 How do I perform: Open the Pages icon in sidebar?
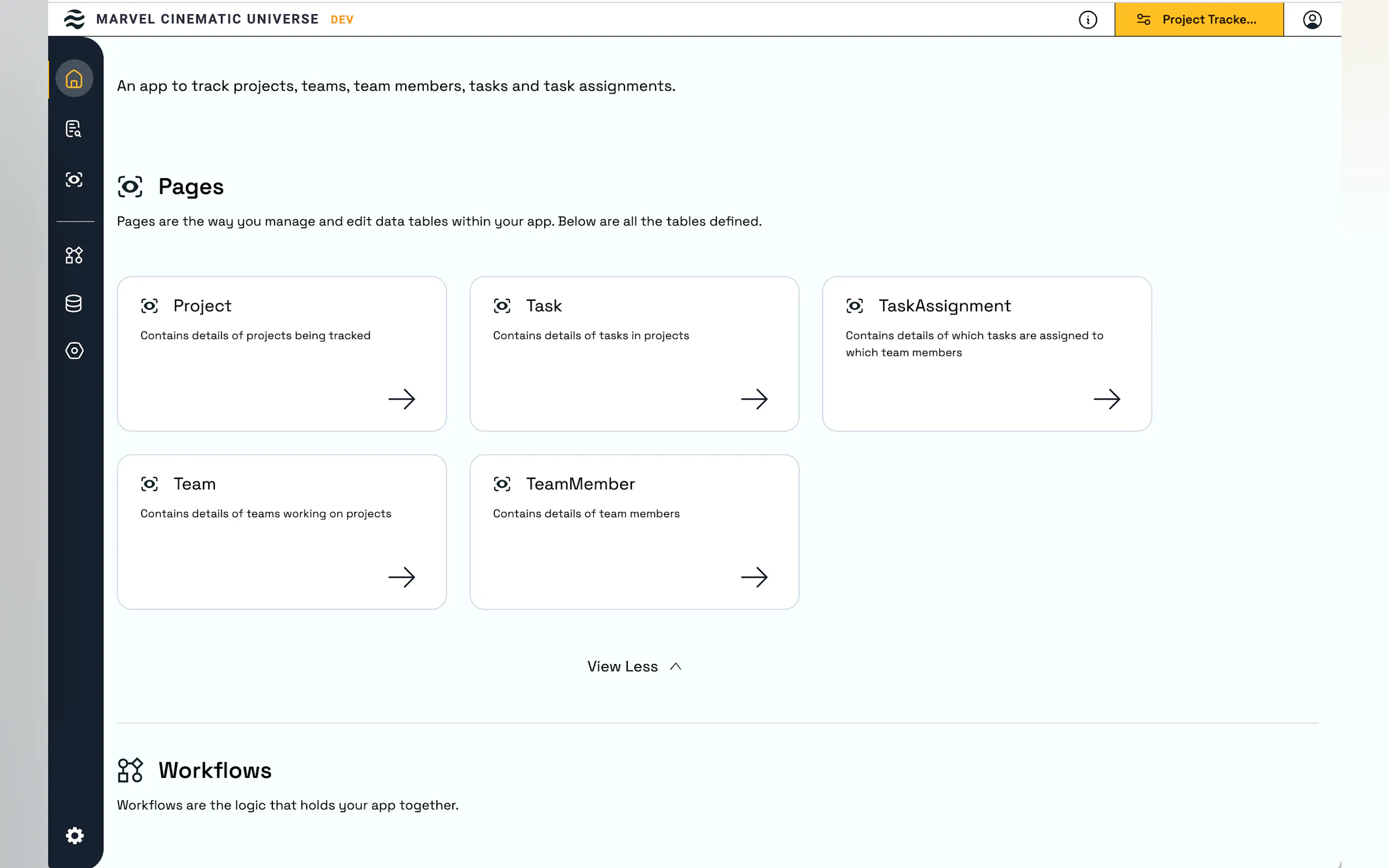click(x=74, y=180)
